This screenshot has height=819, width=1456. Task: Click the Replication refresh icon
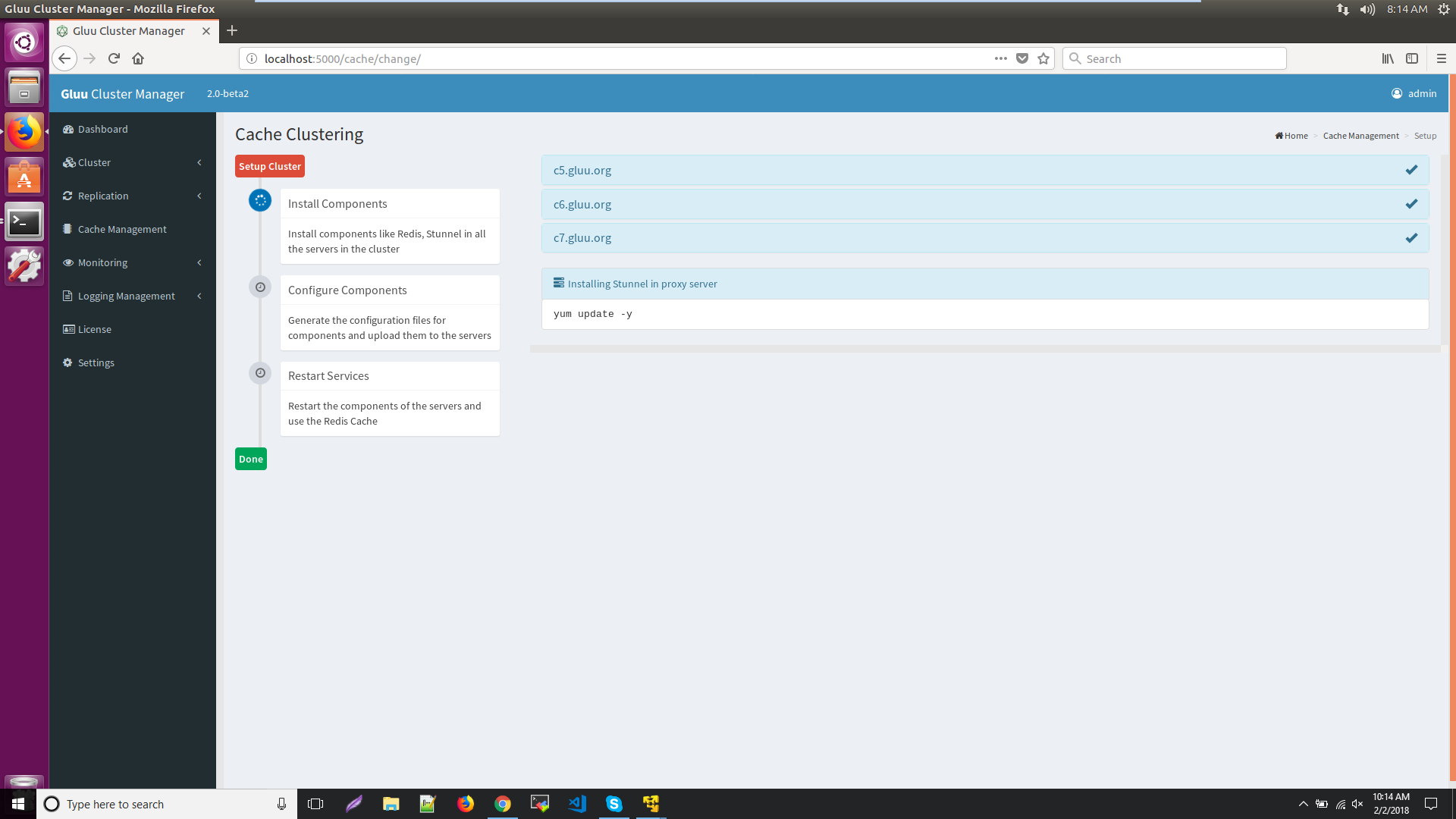pos(68,196)
